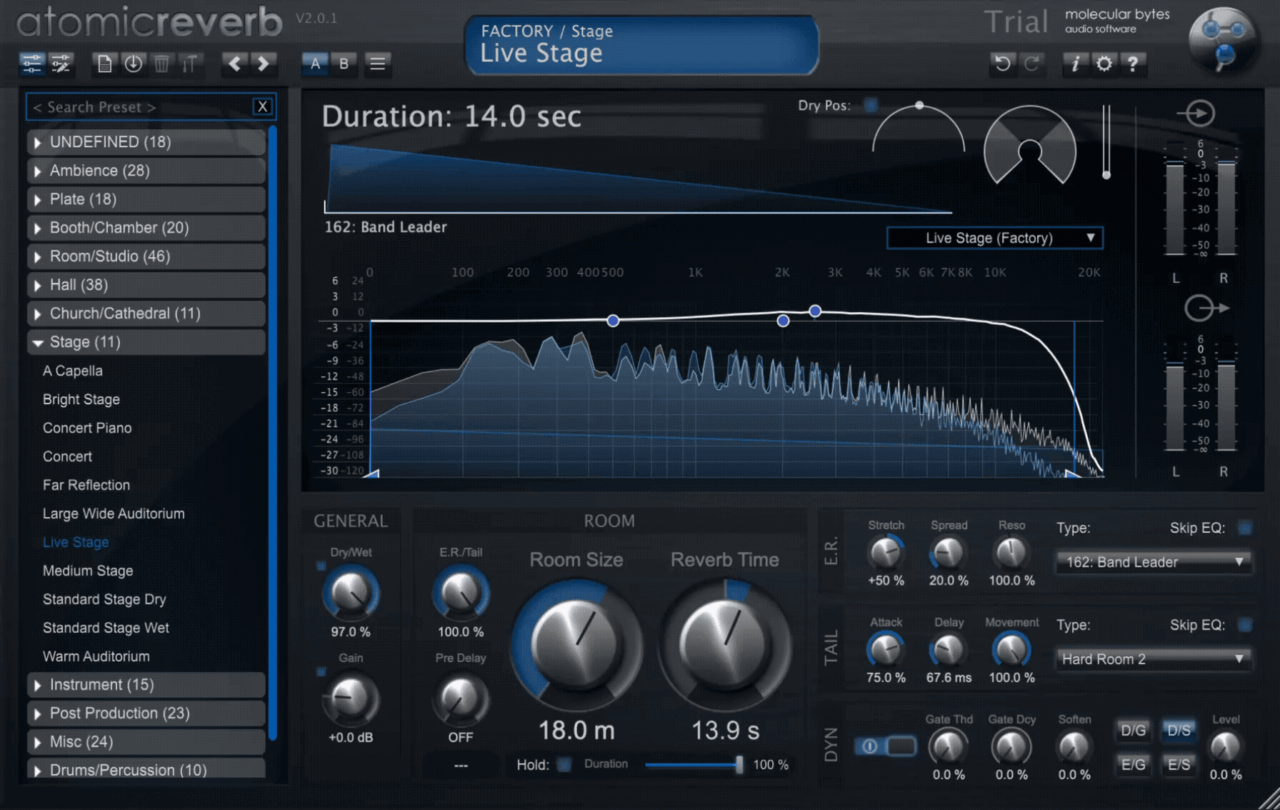This screenshot has height=810, width=1280.
Task: Select the Concert Piano preset
Action: 87,428
